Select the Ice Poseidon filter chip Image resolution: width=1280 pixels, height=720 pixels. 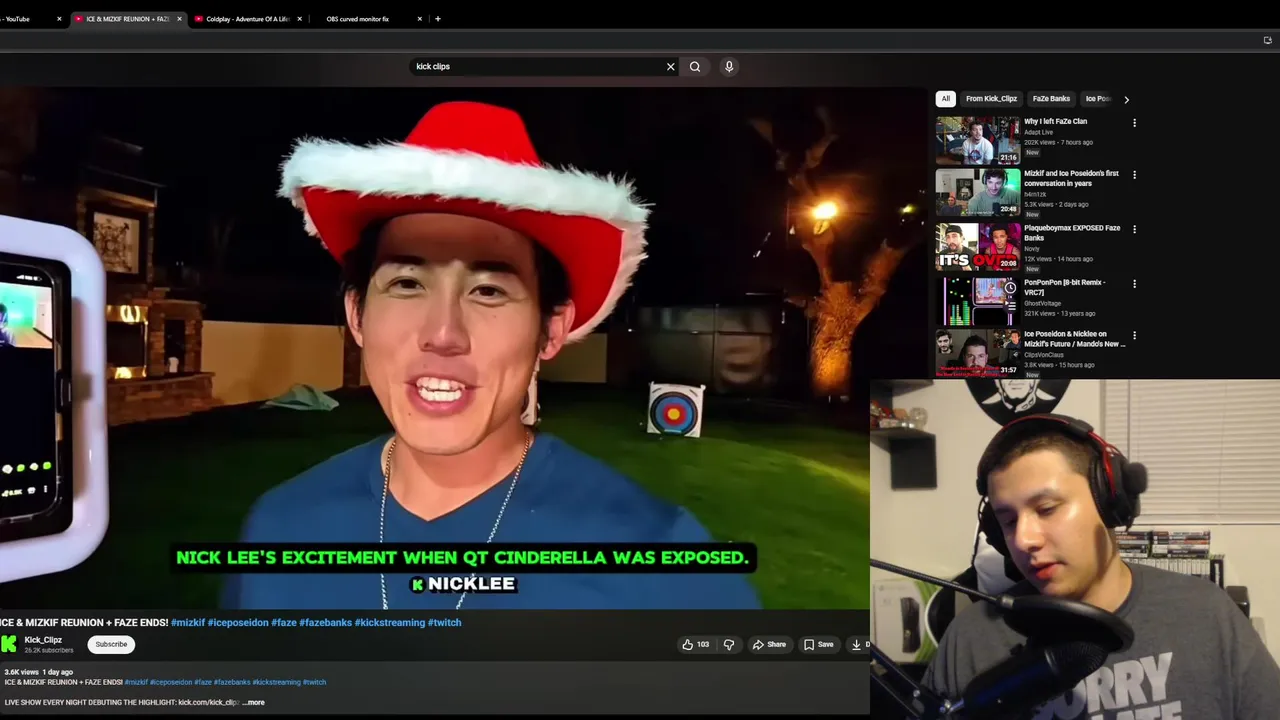point(1098,99)
